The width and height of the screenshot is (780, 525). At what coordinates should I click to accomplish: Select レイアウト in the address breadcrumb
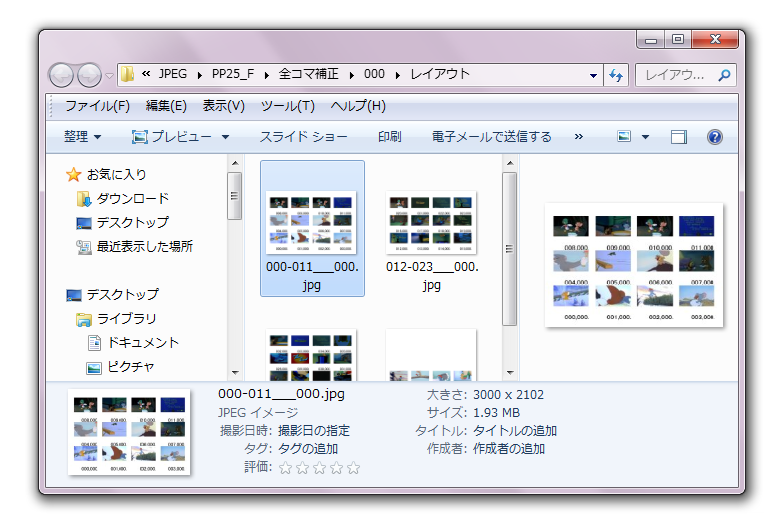pos(440,74)
